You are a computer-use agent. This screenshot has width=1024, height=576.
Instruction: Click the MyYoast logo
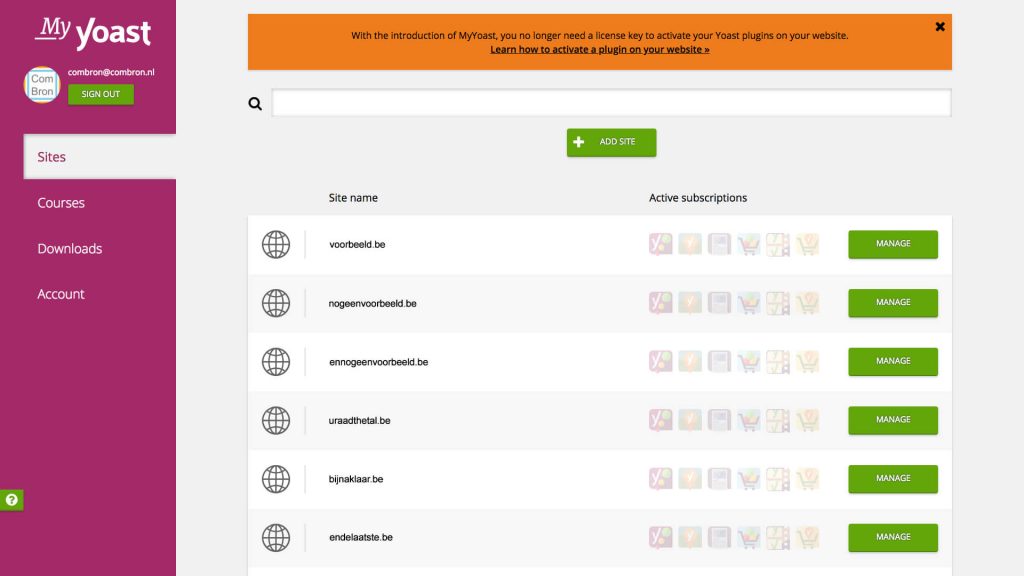(93, 33)
